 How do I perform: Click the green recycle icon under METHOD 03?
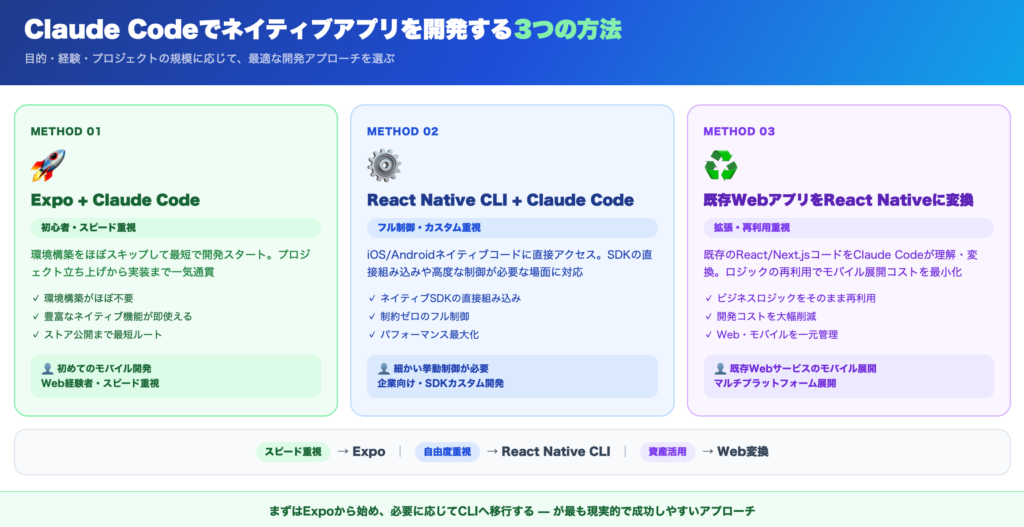point(720,165)
